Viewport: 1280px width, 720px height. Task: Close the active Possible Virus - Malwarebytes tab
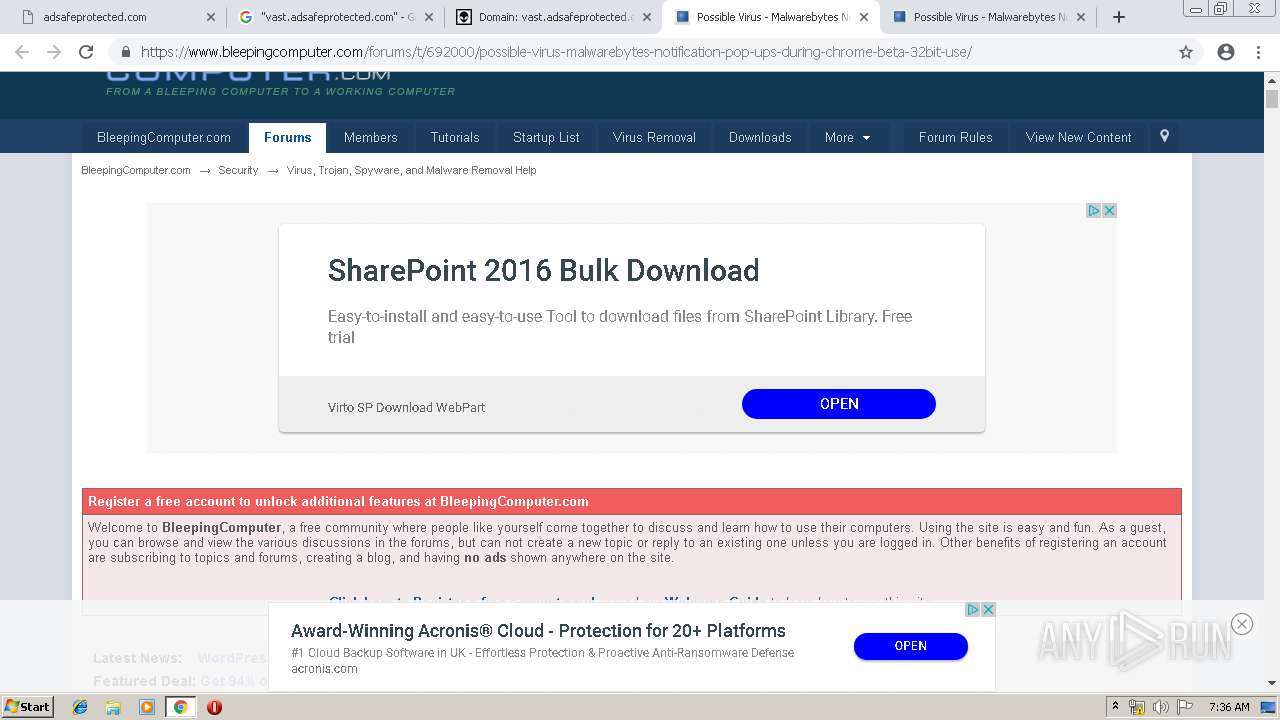tap(864, 17)
